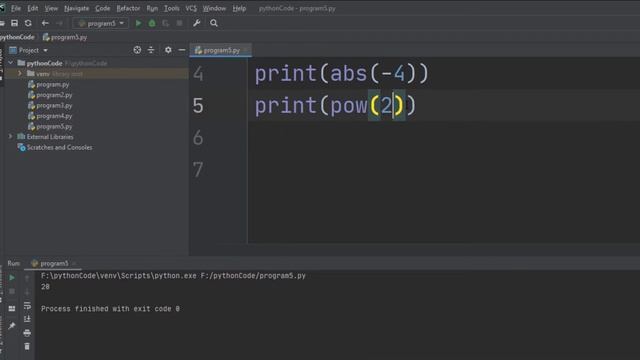The width and height of the screenshot is (640, 360).
Task: Click the Stop icon in main toolbar
Action: pyautogui.click(x=179, y=23)
